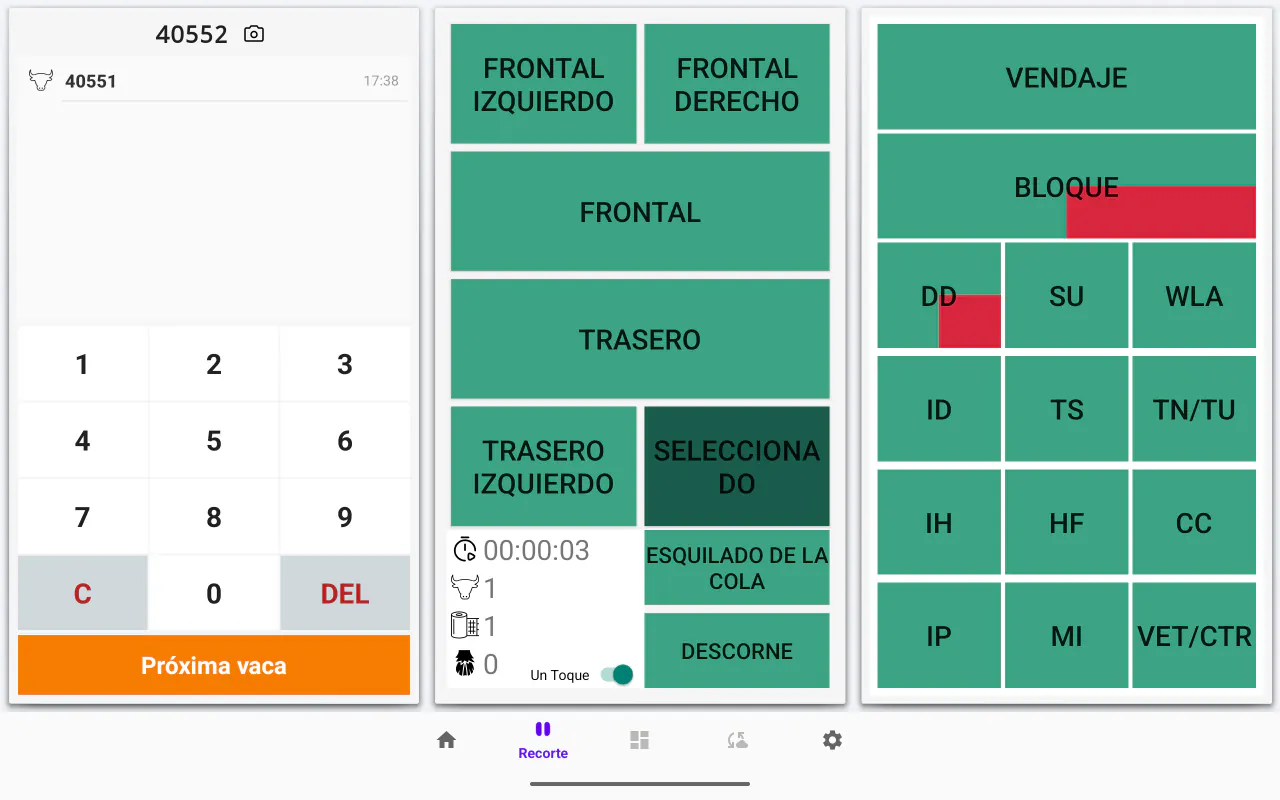The image size is (1280, 800).
Task: Tap DEL on the numeric keypad
Action: tap(345, 593)
